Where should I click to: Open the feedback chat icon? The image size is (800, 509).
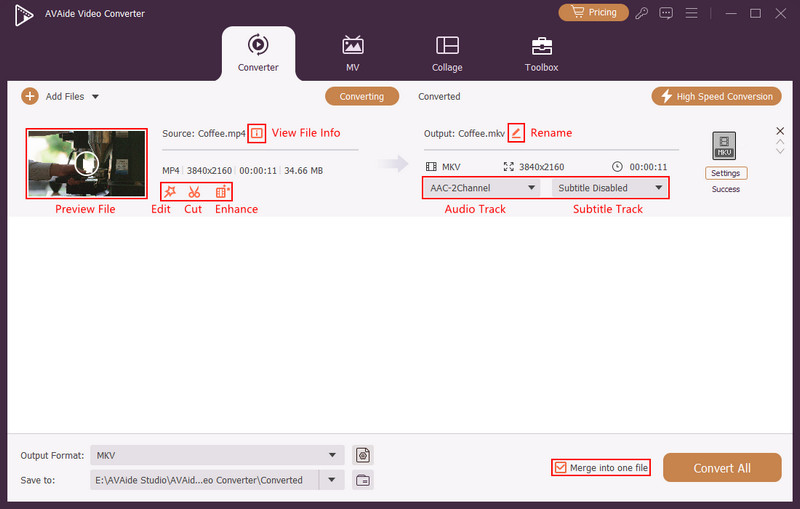pos(666,13)
